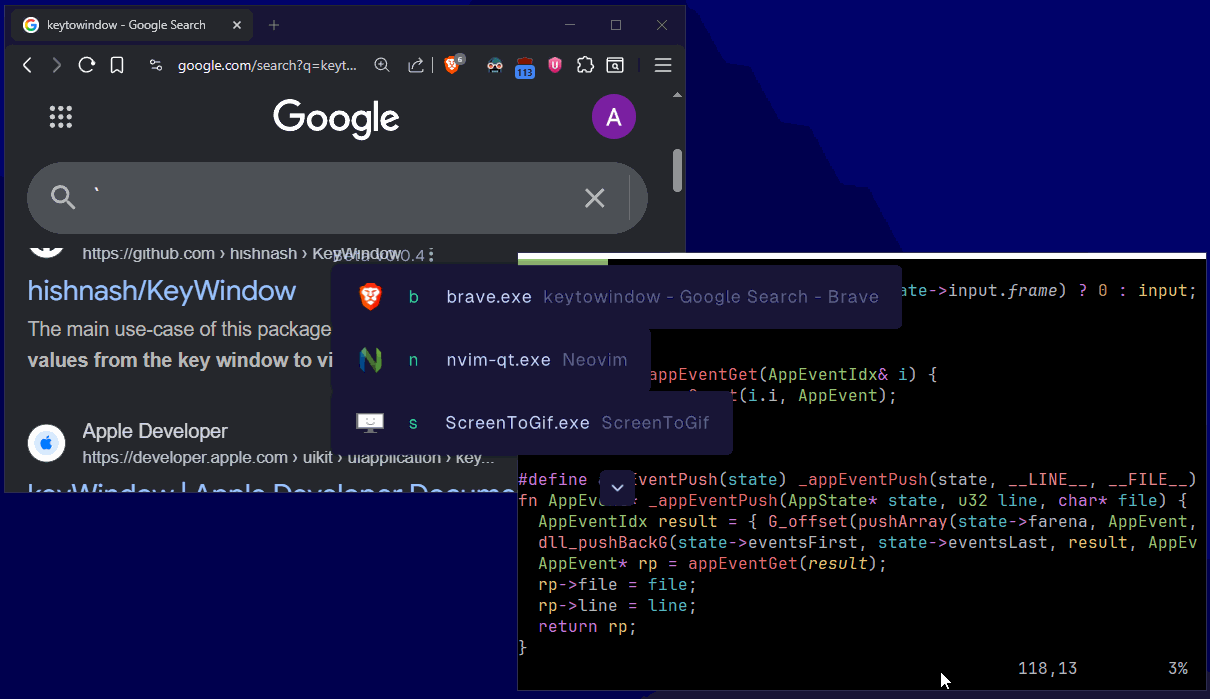Click the zoom magnifier icon in address bar
The height and width of the screenshot is (699, 1210).
(x=382, y=65)
